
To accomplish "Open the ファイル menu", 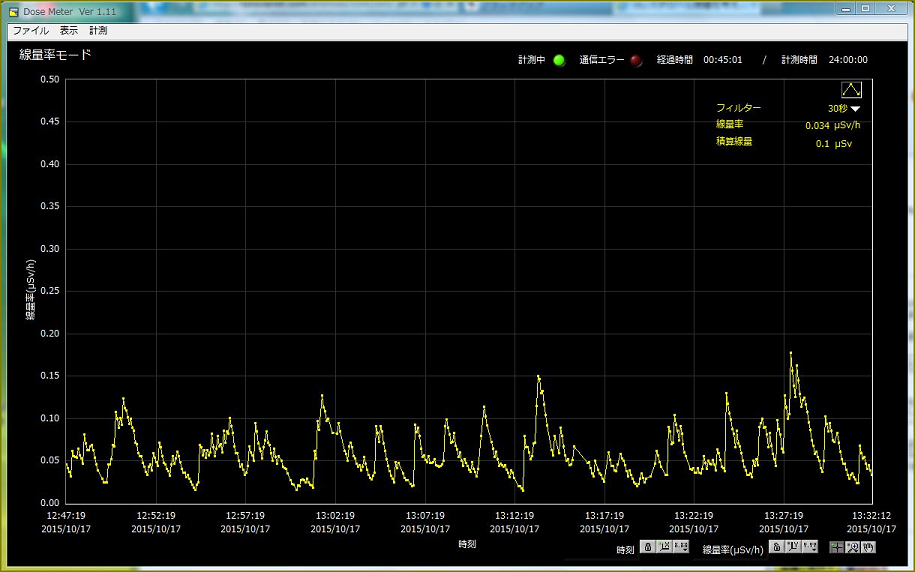I will pyautogui.click(x=30, y=31).
